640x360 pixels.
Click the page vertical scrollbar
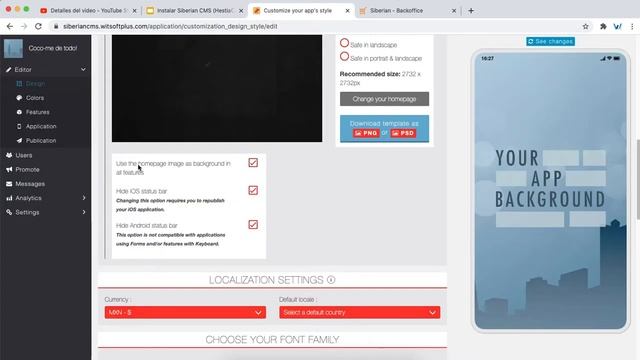[638, 180]
